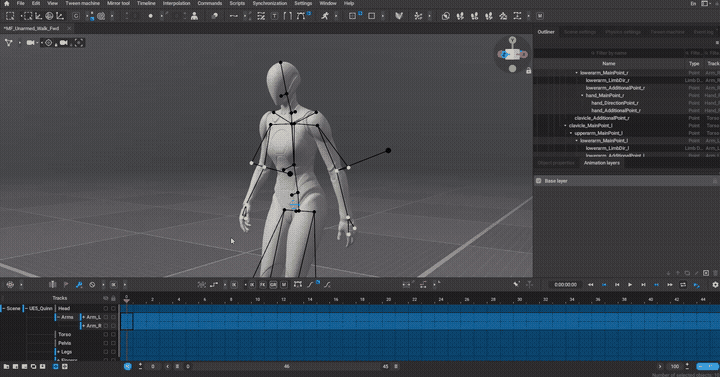Toggle visibility checkbox for Pelvis track
The height and width of the screenshot is (377, 720).
click(x=106, y=343)
